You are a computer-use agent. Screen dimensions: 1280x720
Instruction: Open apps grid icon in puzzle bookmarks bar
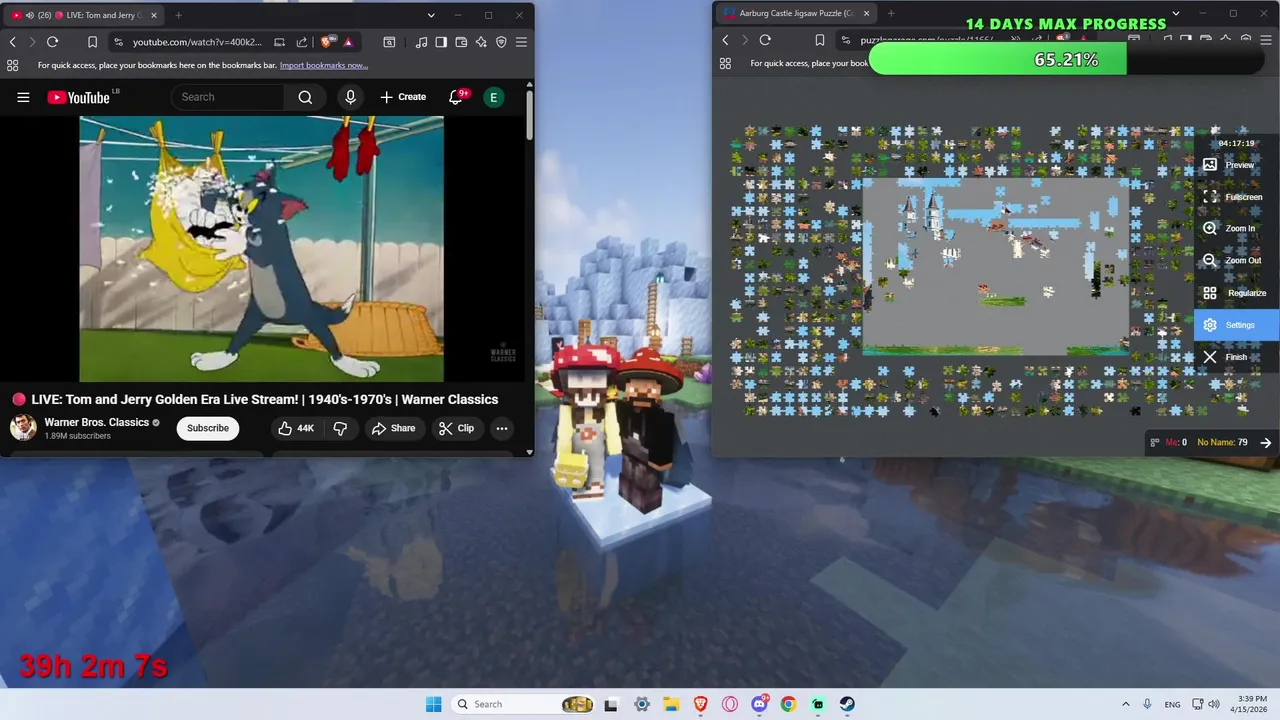tap(726, 63)
